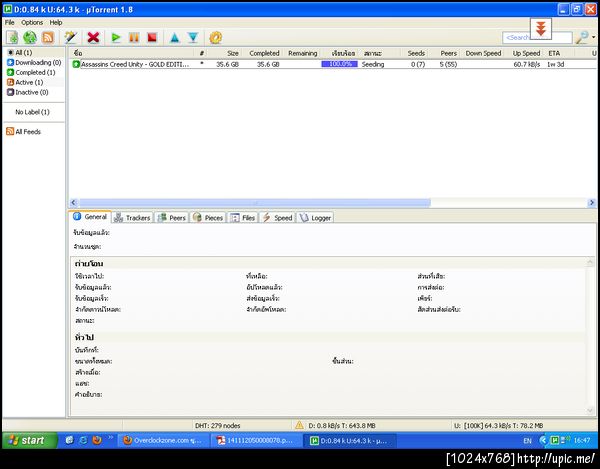Image resolution: width=600 pixels, height=469 pixels.
Task: Open the Windows start button
Action: (x=29, y=440)
